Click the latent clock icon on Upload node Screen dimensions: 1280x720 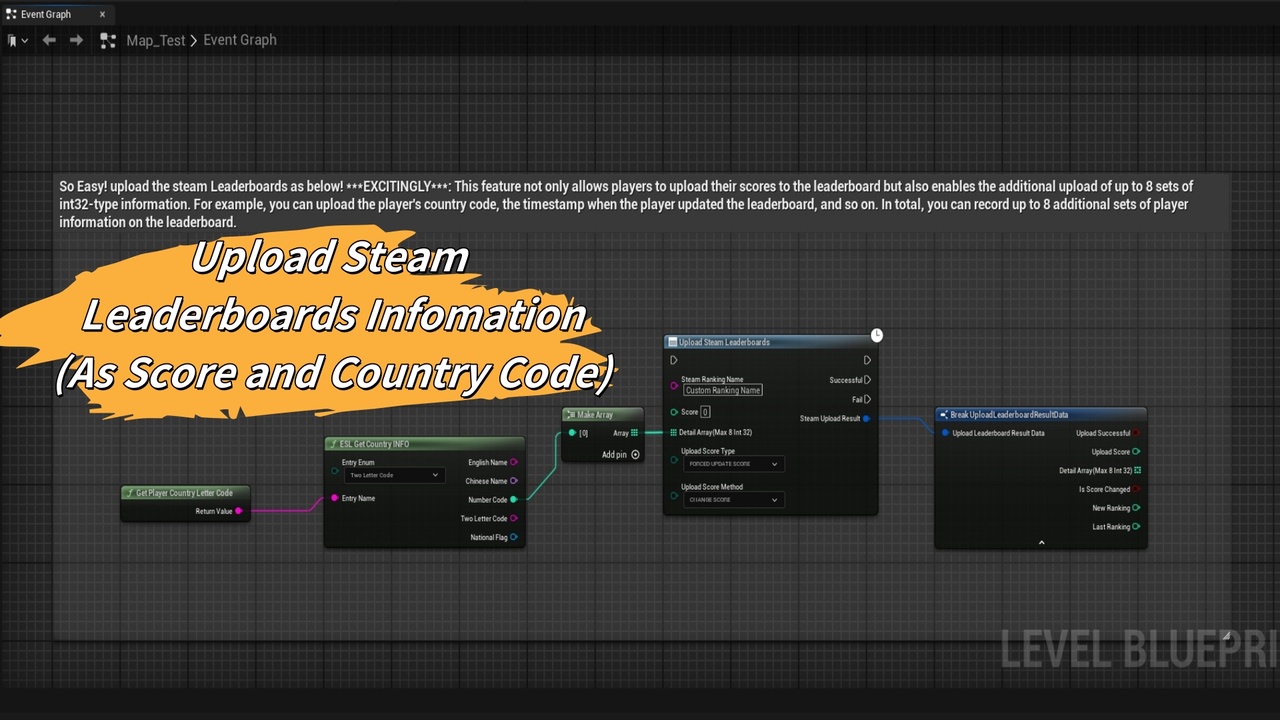(x=877, y=335)
